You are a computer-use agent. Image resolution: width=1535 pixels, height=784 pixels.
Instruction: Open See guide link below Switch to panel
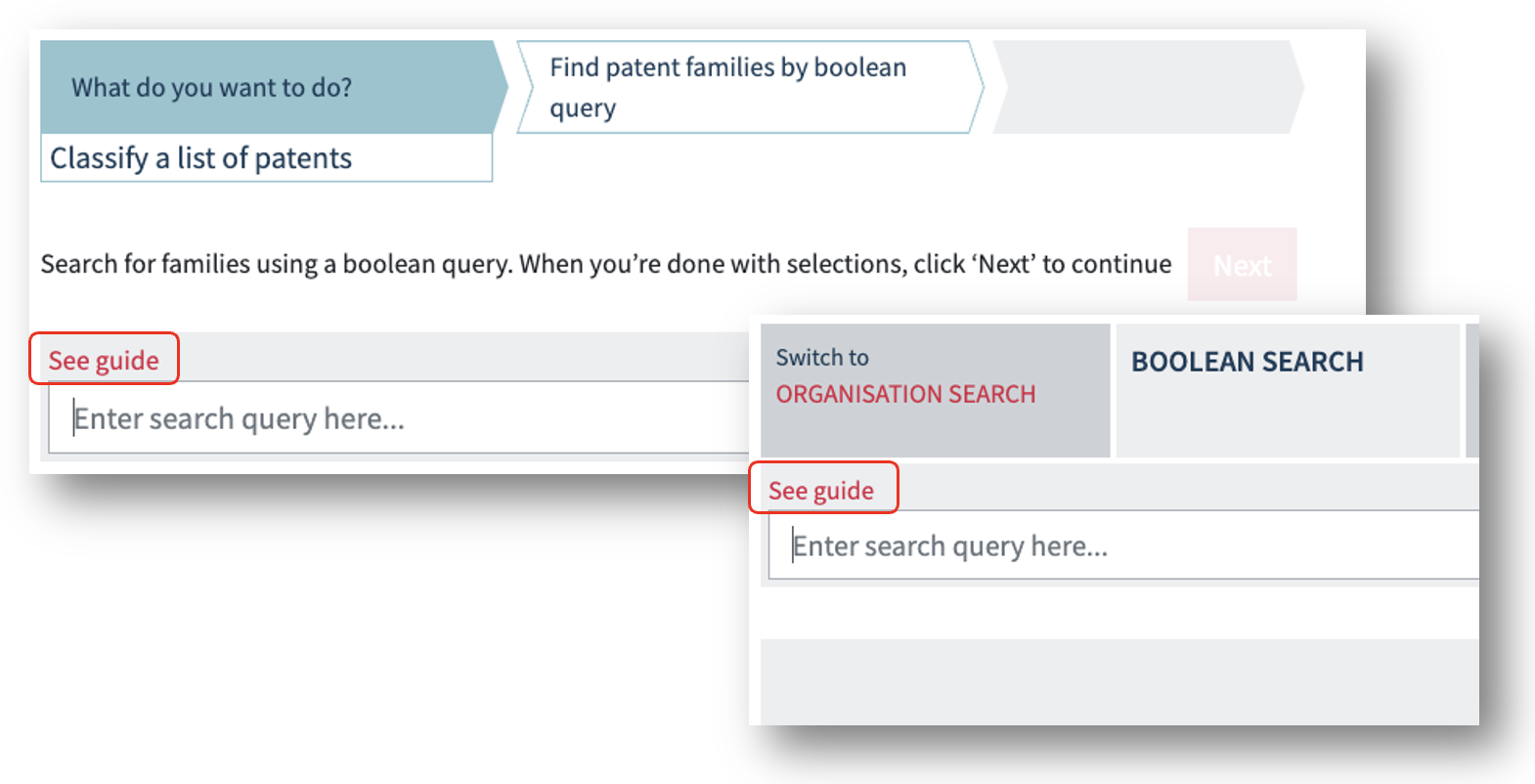click(x=821, y=490)
